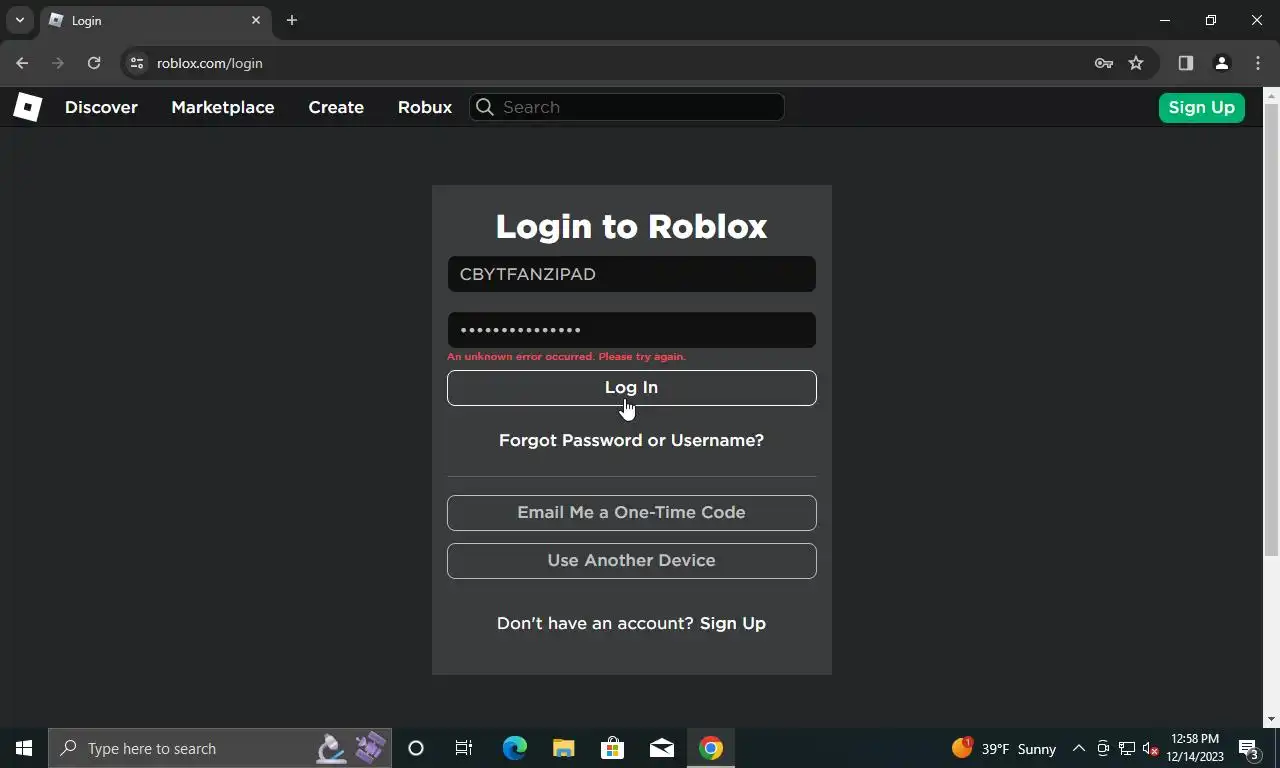Open the tab search dropdown arrow
Screen dimensions: 1280x768
tap(19, 20)
